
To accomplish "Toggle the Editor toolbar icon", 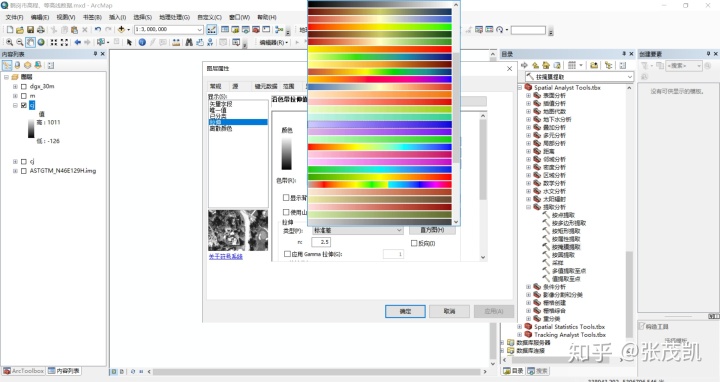I will pos(212,30).
